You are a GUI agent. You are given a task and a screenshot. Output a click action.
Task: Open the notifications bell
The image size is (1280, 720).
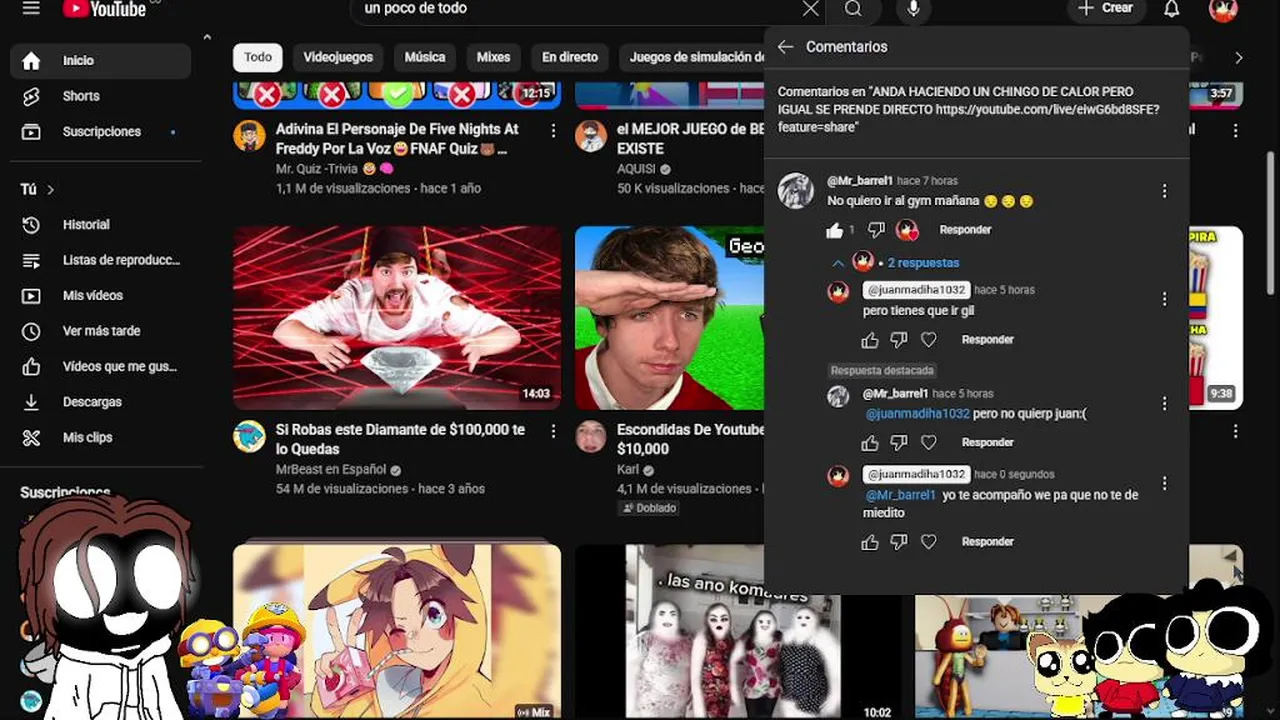click(1172, 9)
